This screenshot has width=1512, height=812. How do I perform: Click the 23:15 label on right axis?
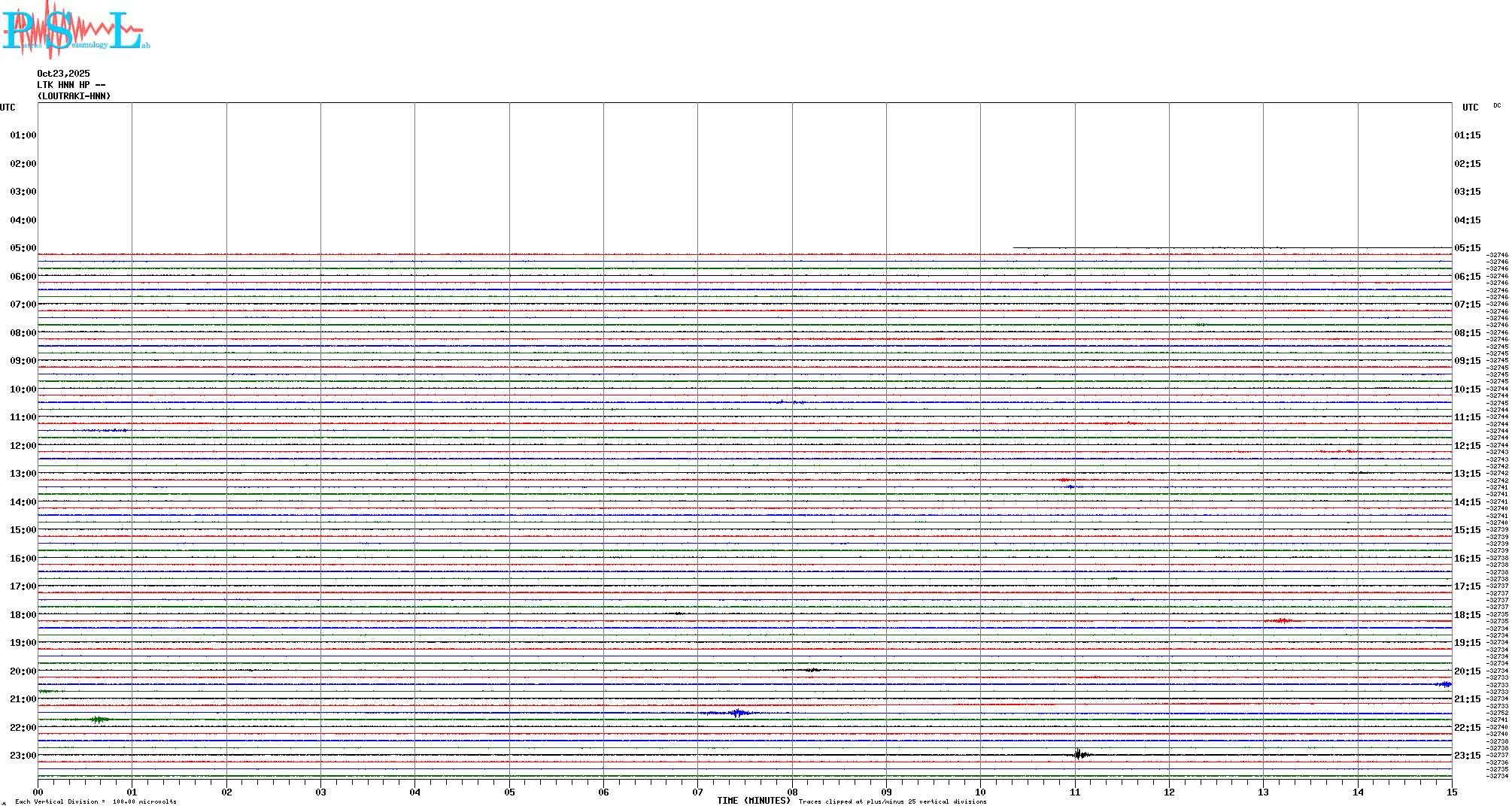pyautogui.click(x=1467, y=756)
